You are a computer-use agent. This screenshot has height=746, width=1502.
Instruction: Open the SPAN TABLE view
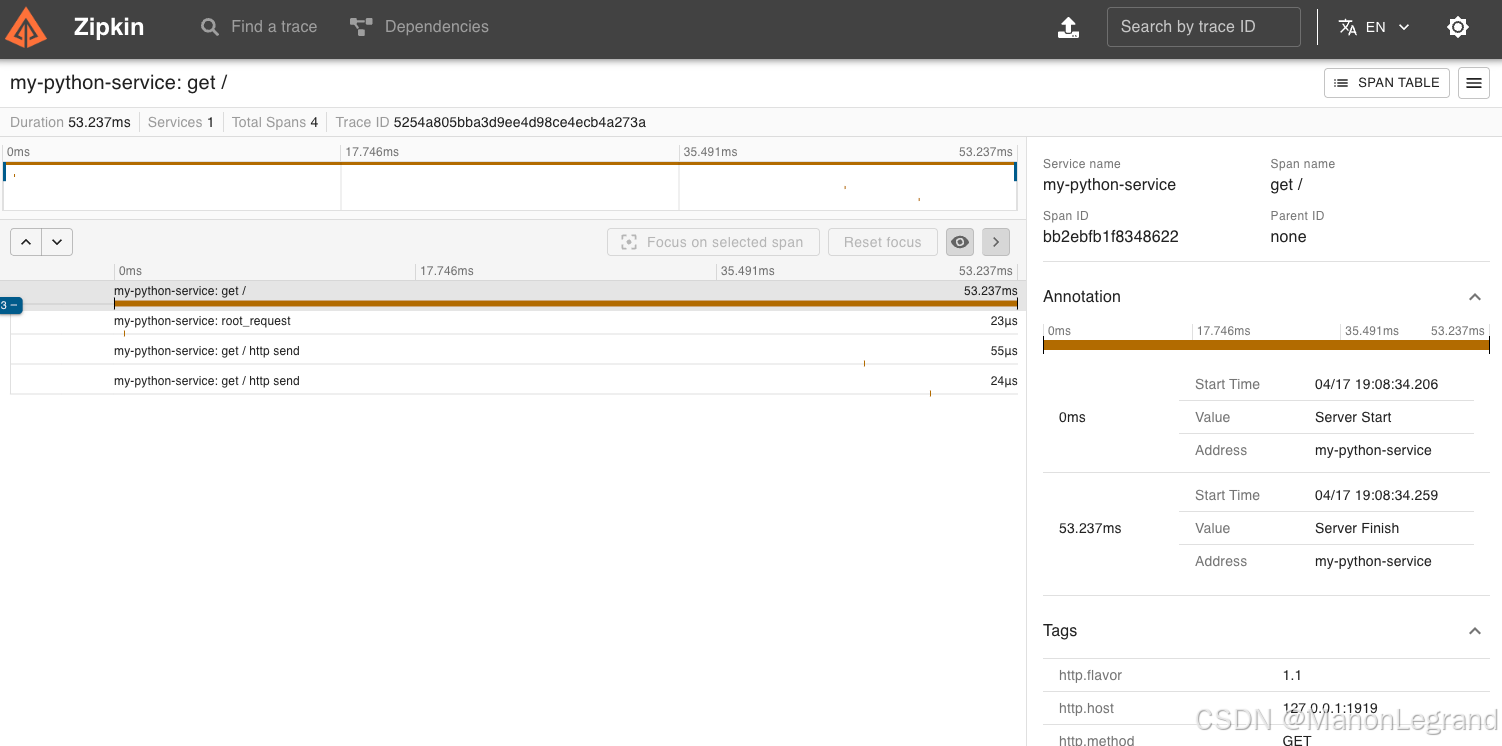(1387, 83)
